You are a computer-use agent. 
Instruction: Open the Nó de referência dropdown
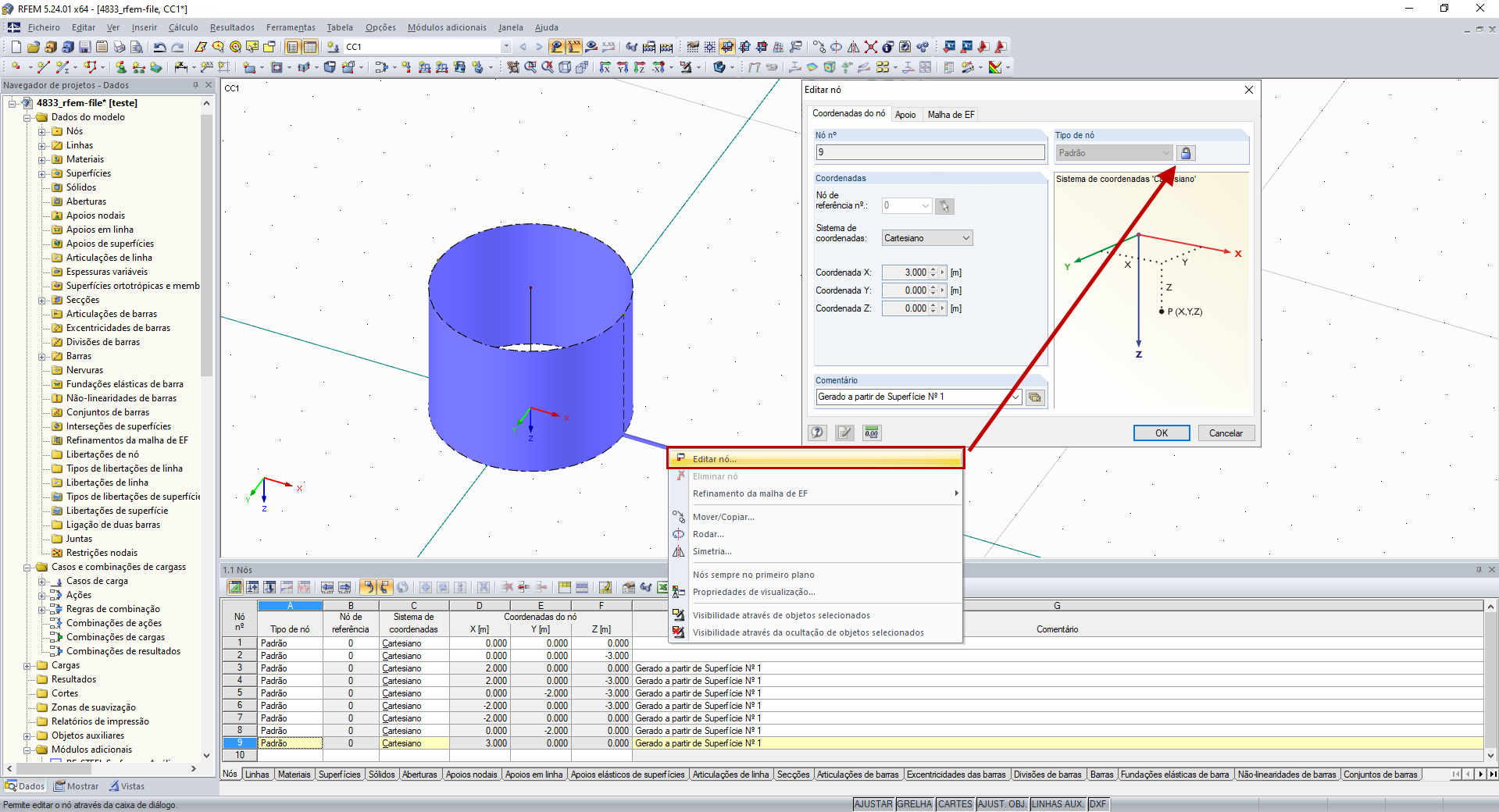pyautogui.click(x=926, y=206)
